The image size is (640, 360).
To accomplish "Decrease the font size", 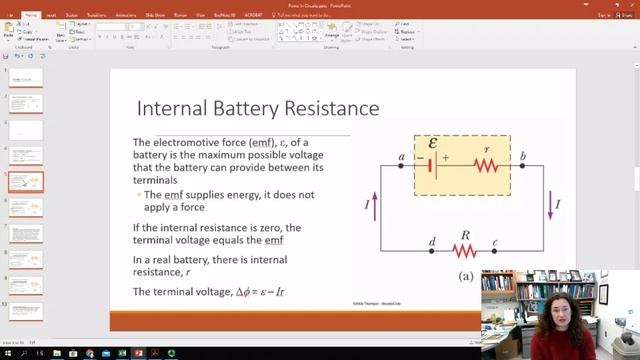I will tap(156, 27).
